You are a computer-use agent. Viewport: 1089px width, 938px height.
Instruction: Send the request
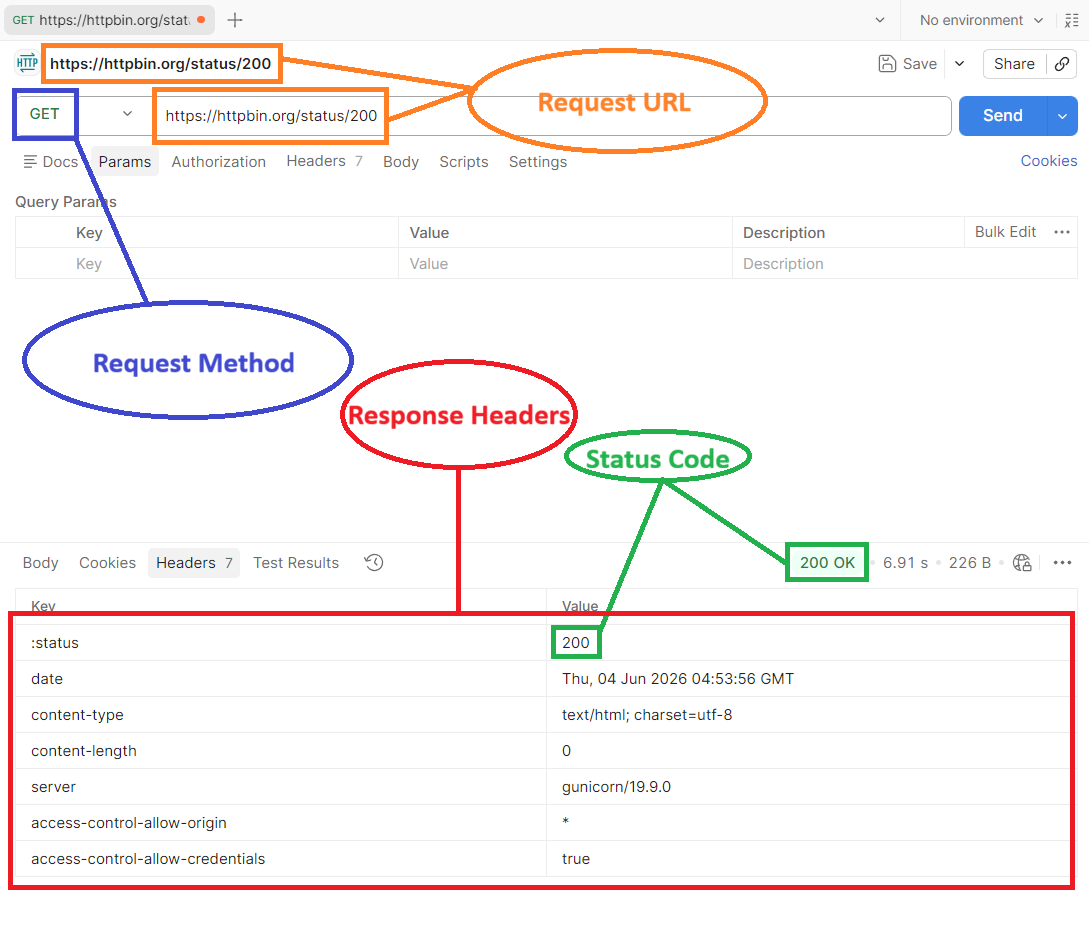[1002, 116]
